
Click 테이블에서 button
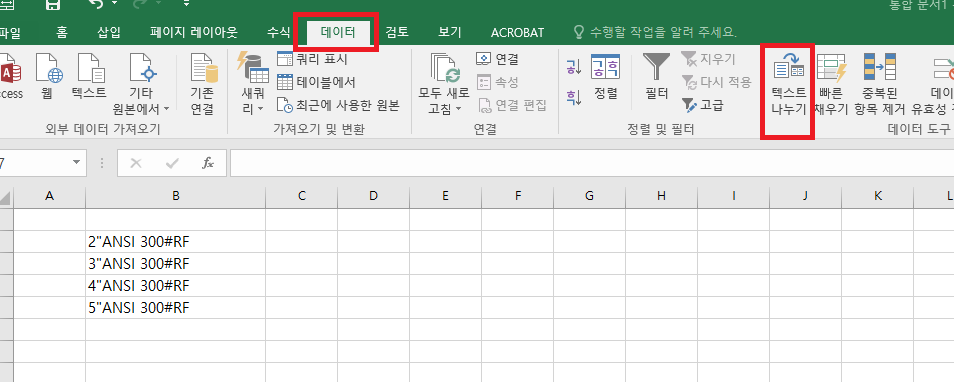[316, 82]
